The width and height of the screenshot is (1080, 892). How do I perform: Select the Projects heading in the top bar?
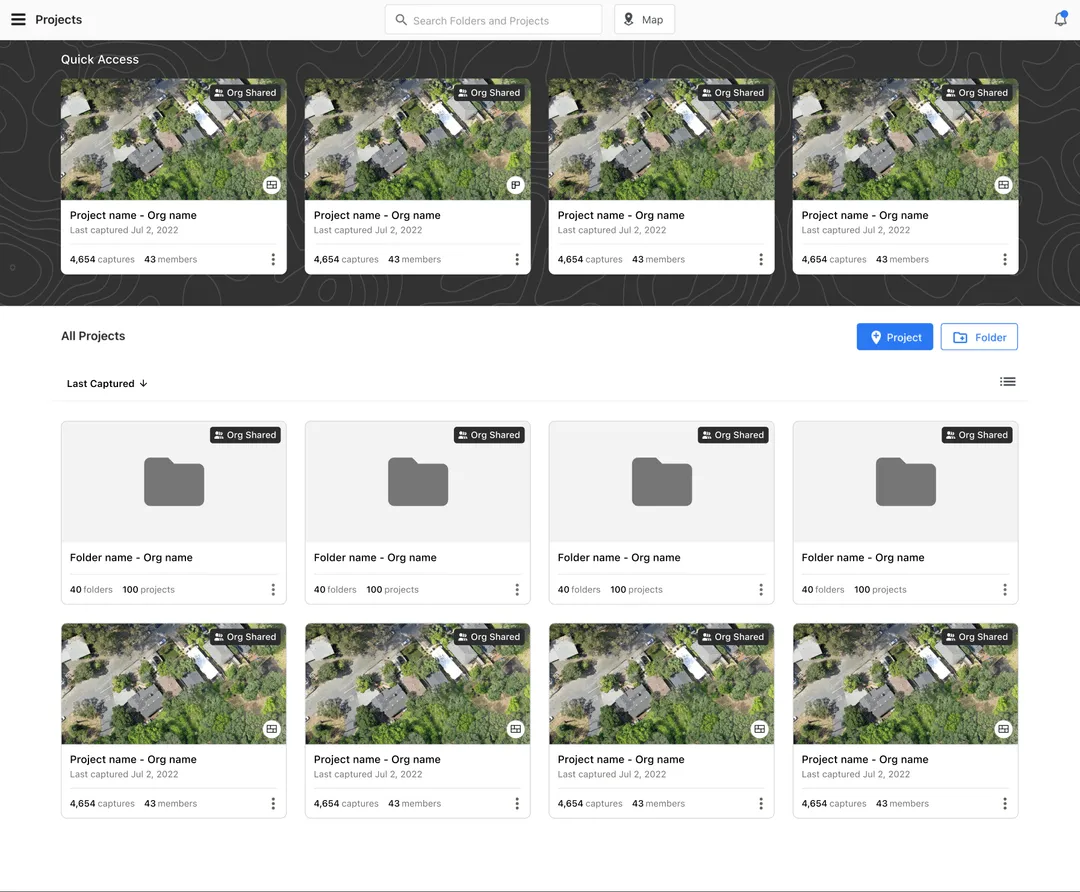58,18
